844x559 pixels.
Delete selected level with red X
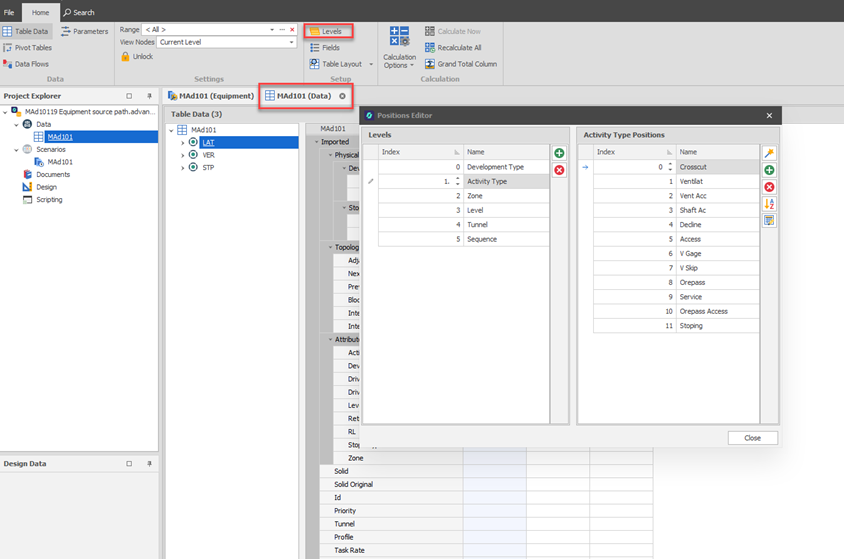point(559,170)
